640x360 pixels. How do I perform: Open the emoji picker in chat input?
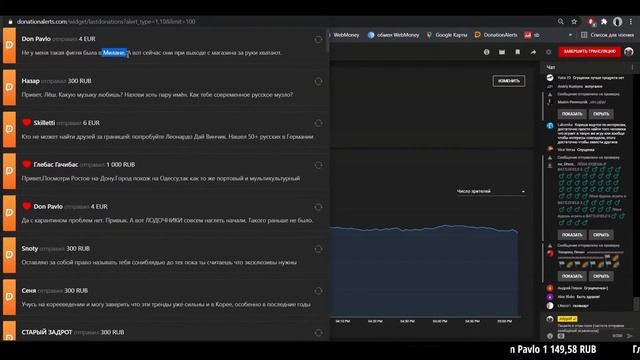550,336
